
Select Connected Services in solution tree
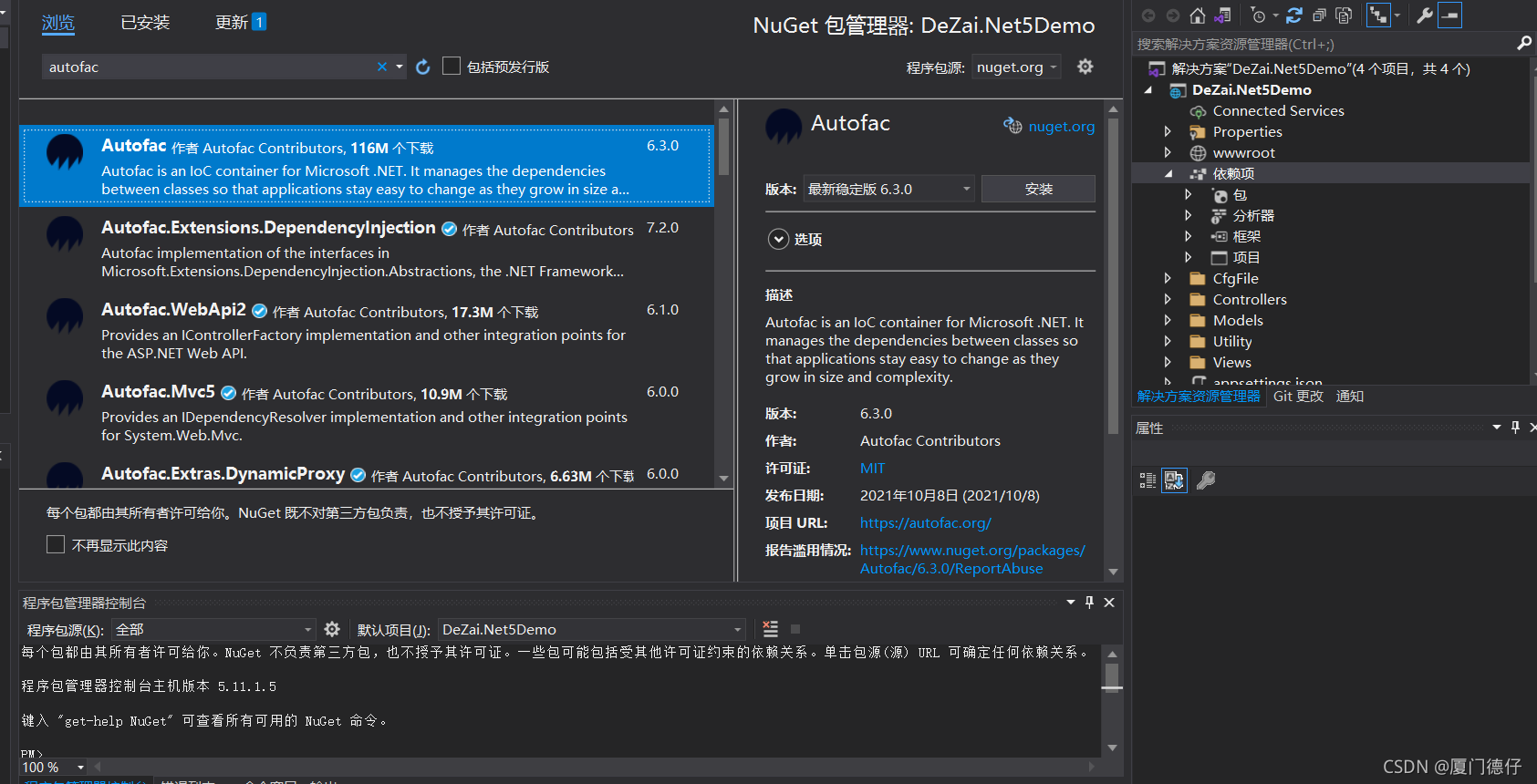pos(1278,110)
